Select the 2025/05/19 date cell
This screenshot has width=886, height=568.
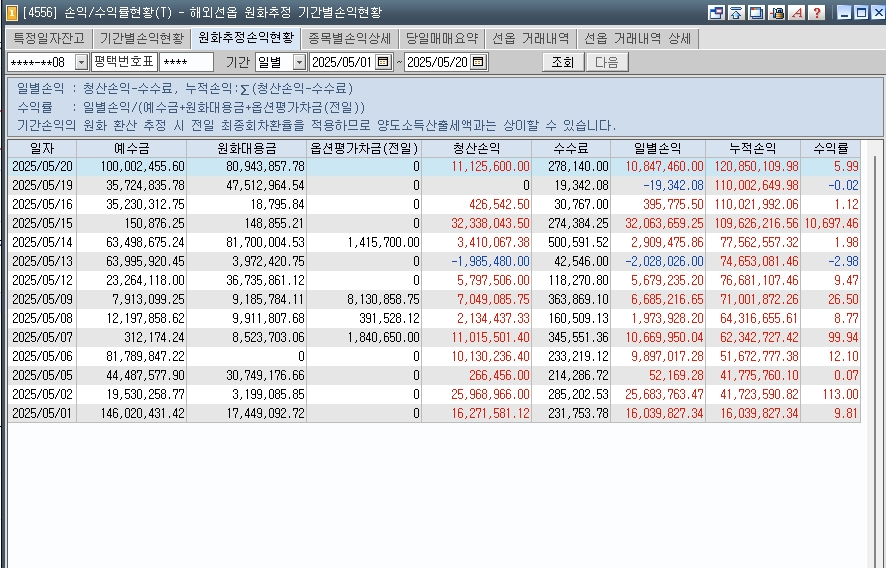coord(42,185)
